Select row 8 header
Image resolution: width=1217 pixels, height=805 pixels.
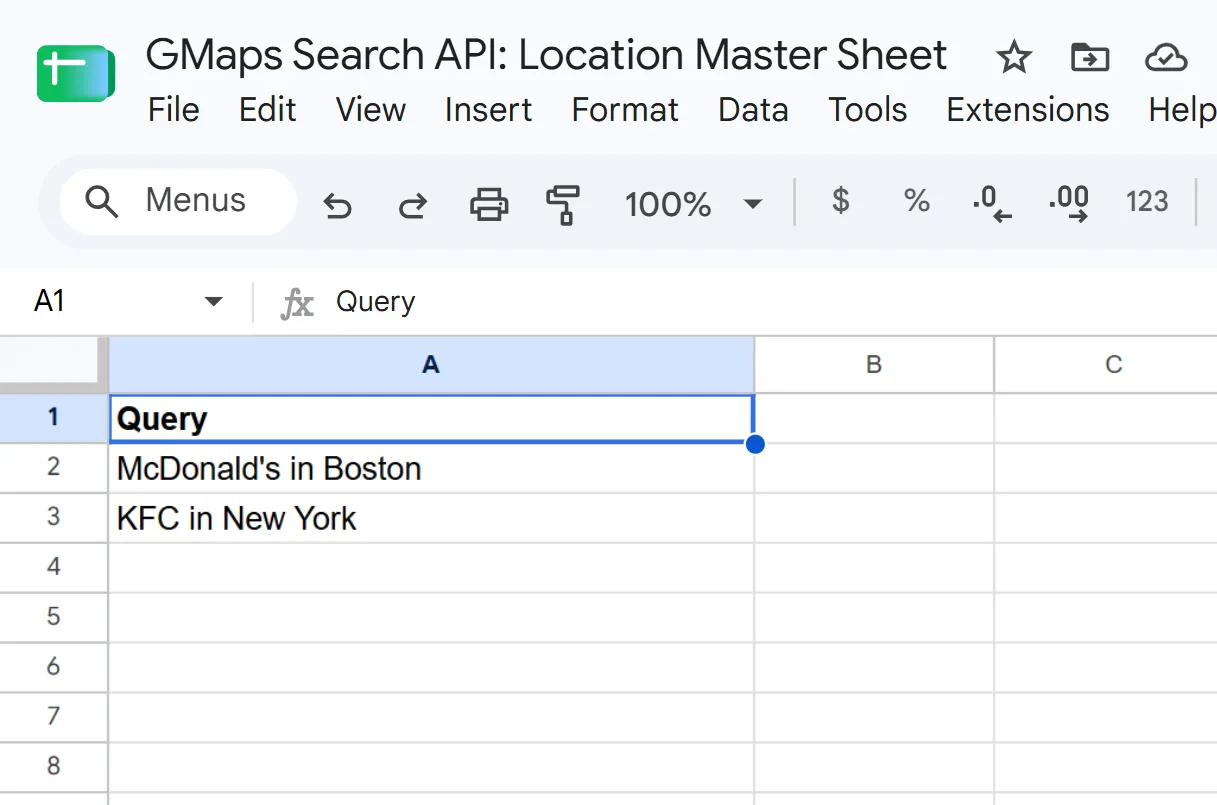[53, 767]
